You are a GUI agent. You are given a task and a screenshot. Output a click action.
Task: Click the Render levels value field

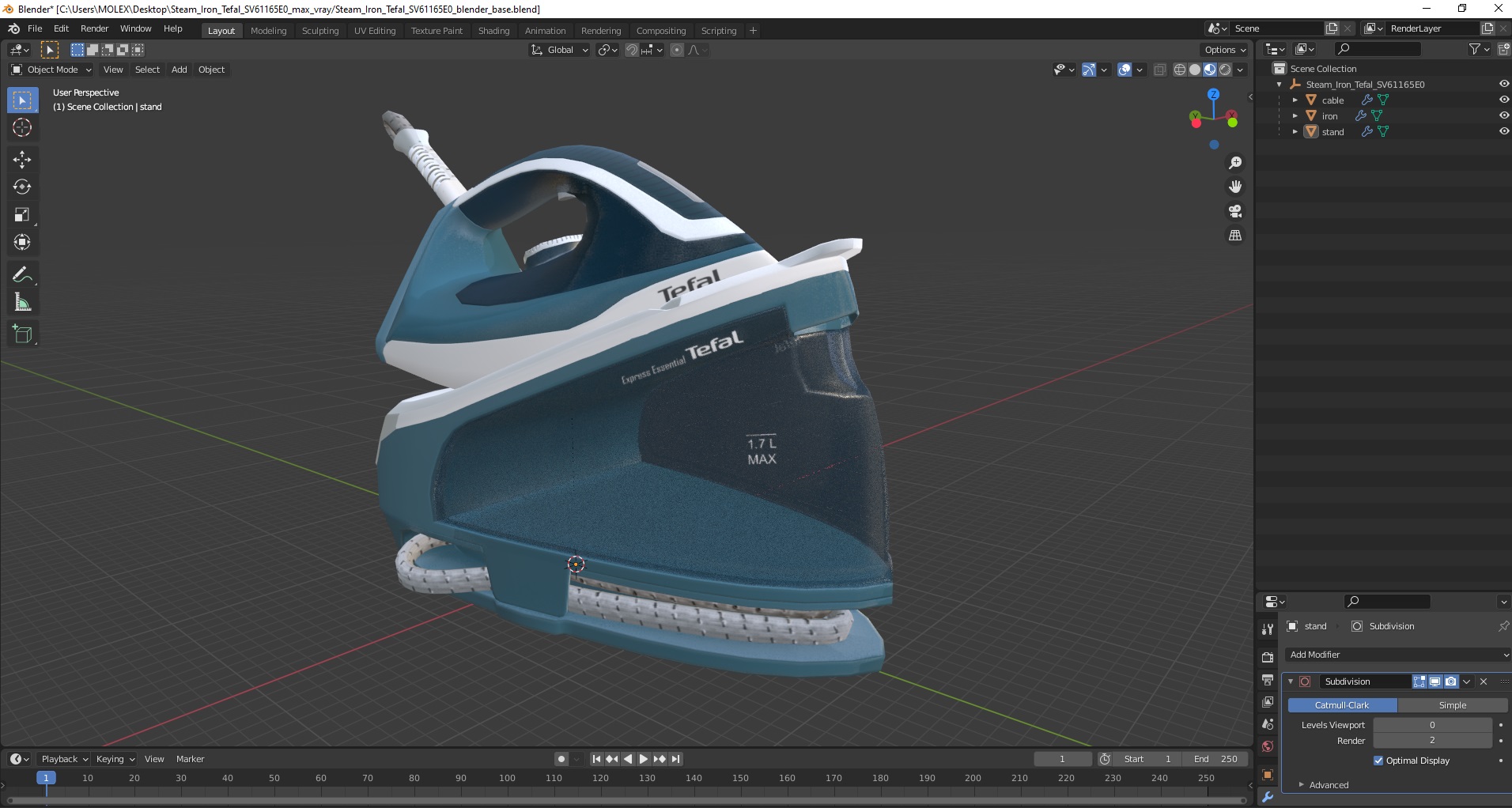coord(1432,741)
